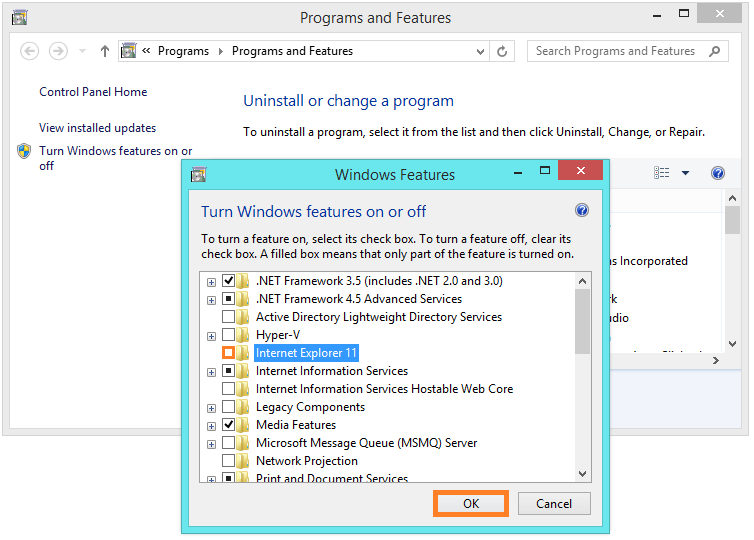
Task: Toggle .NET Framework 4.5 Advanced Services checkbox
Action: coord(228,299)
